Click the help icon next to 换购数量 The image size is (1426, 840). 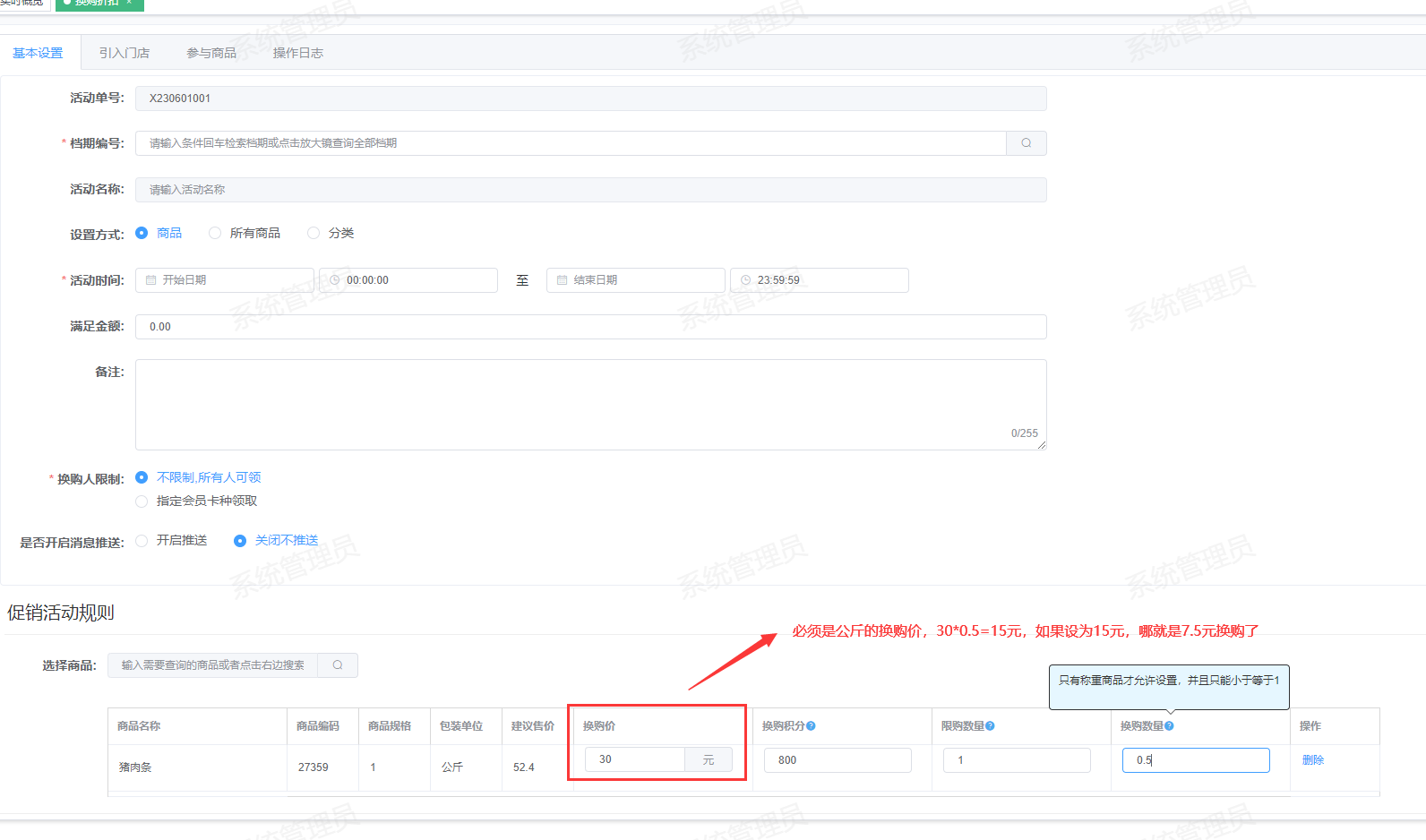coord(1169,726)
